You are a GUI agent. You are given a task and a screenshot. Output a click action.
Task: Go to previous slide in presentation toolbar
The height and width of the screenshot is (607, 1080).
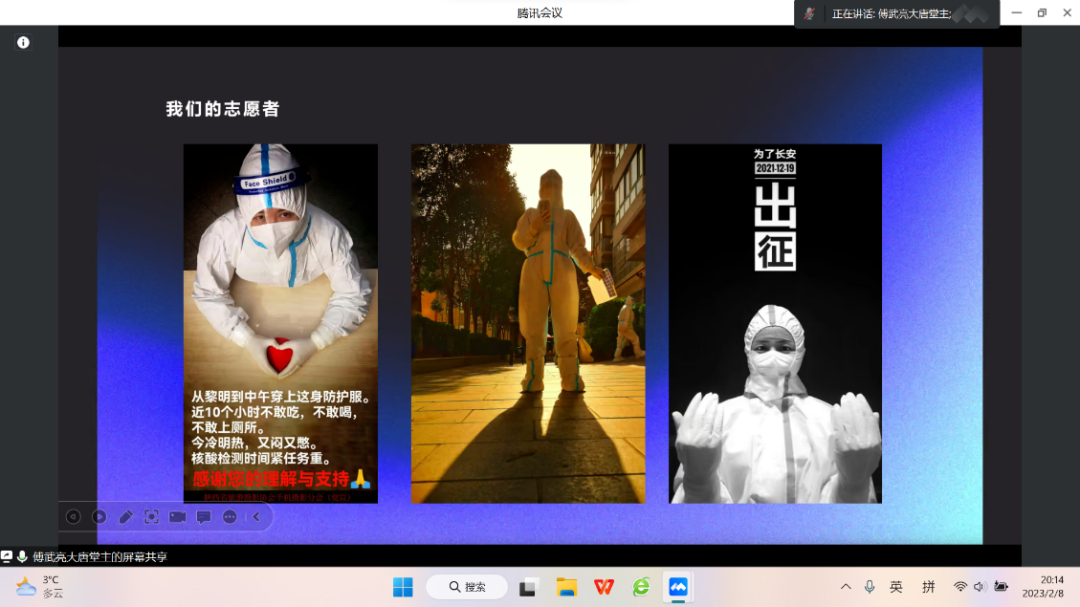tap(73, 517)
